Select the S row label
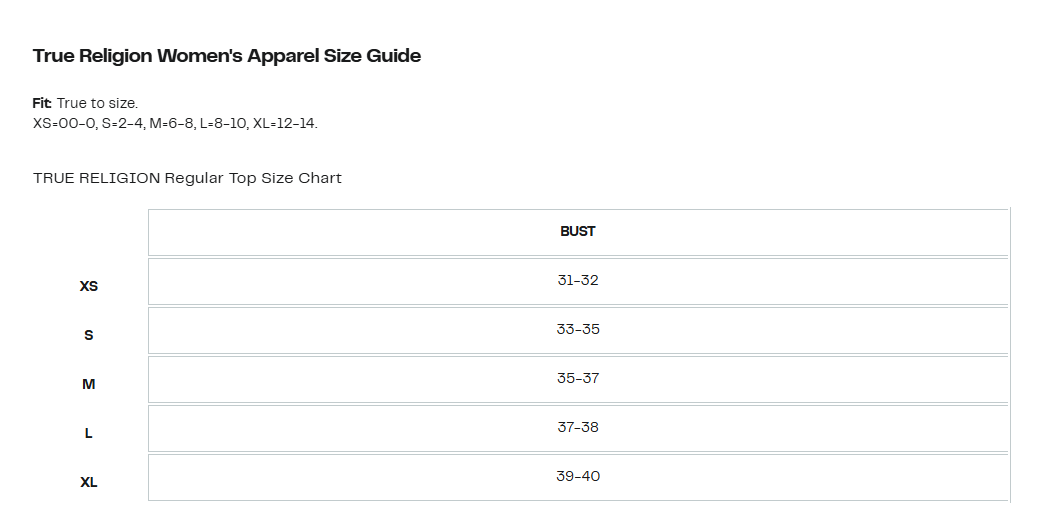The height and width of the screenshot is (510, 1040). pos(89,335)
